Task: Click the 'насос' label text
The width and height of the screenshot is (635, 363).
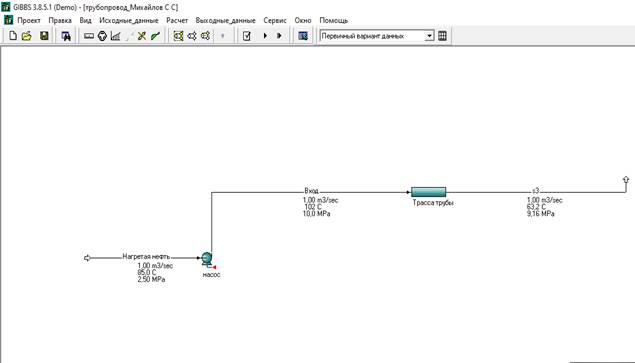Action: coord(211,275)
